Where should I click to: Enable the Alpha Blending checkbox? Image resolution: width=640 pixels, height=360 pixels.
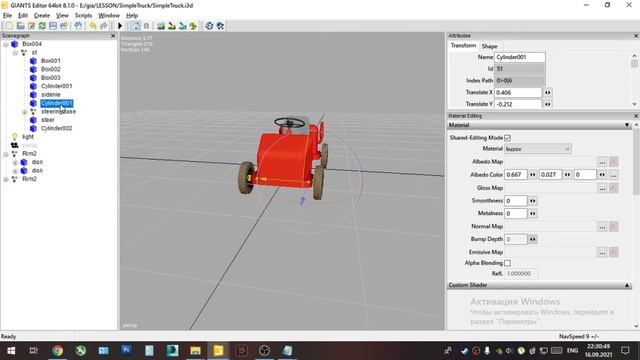(x=507, y=263)
